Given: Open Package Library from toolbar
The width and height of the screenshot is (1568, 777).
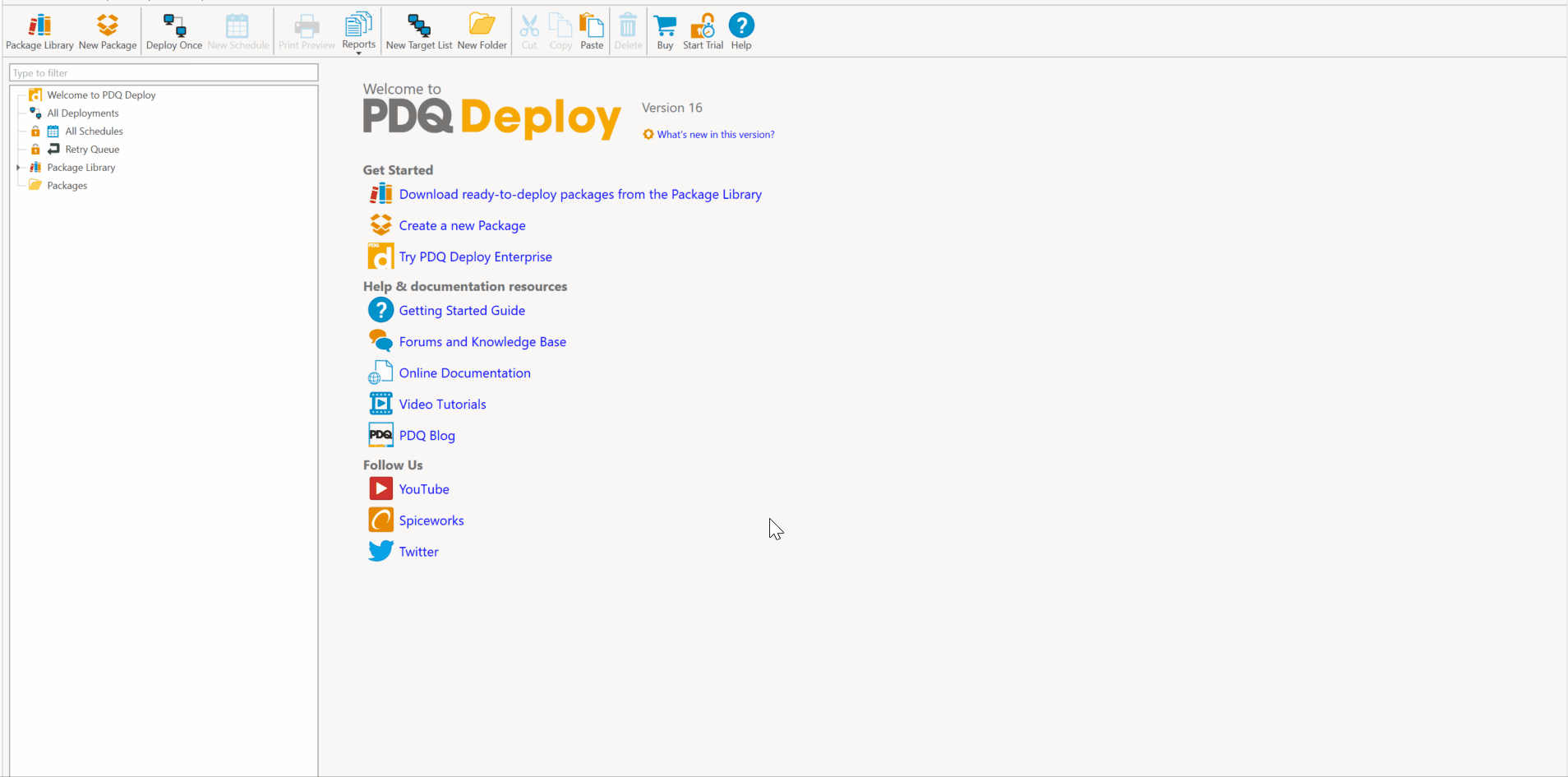Looking at the screenshot, I should point(39,32).
